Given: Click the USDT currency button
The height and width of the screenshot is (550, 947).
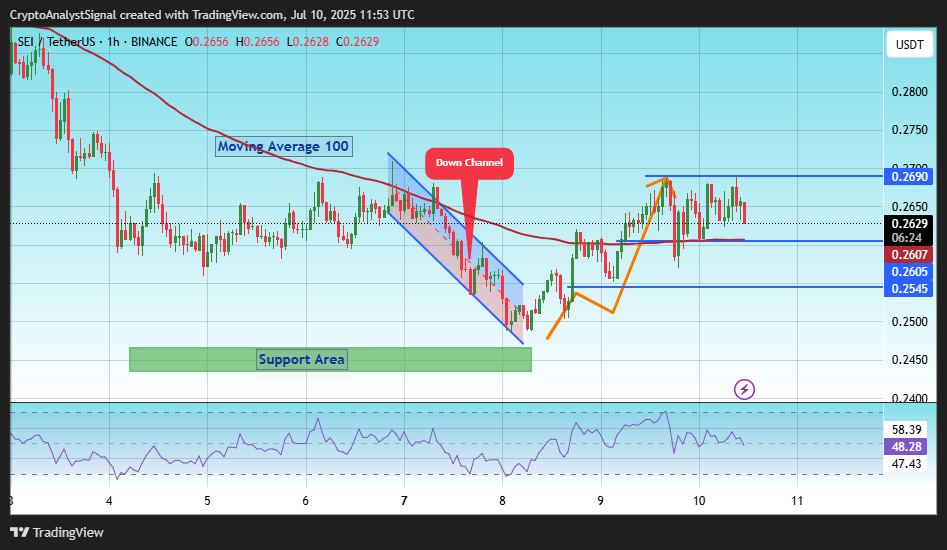Looking at the screenshot, I should tap(910, 45).
